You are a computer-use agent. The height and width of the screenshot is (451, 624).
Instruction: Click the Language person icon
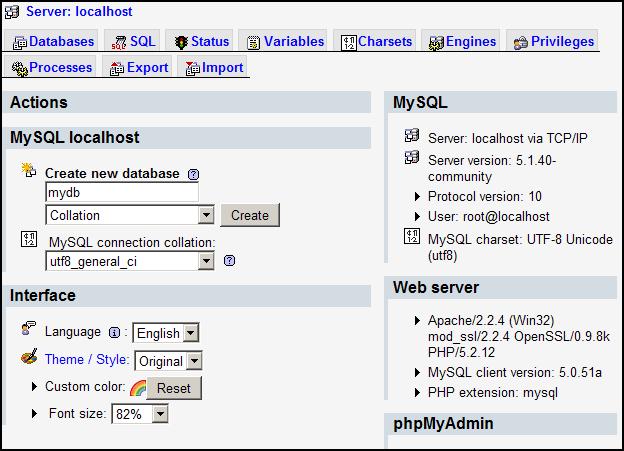[29, 328]
